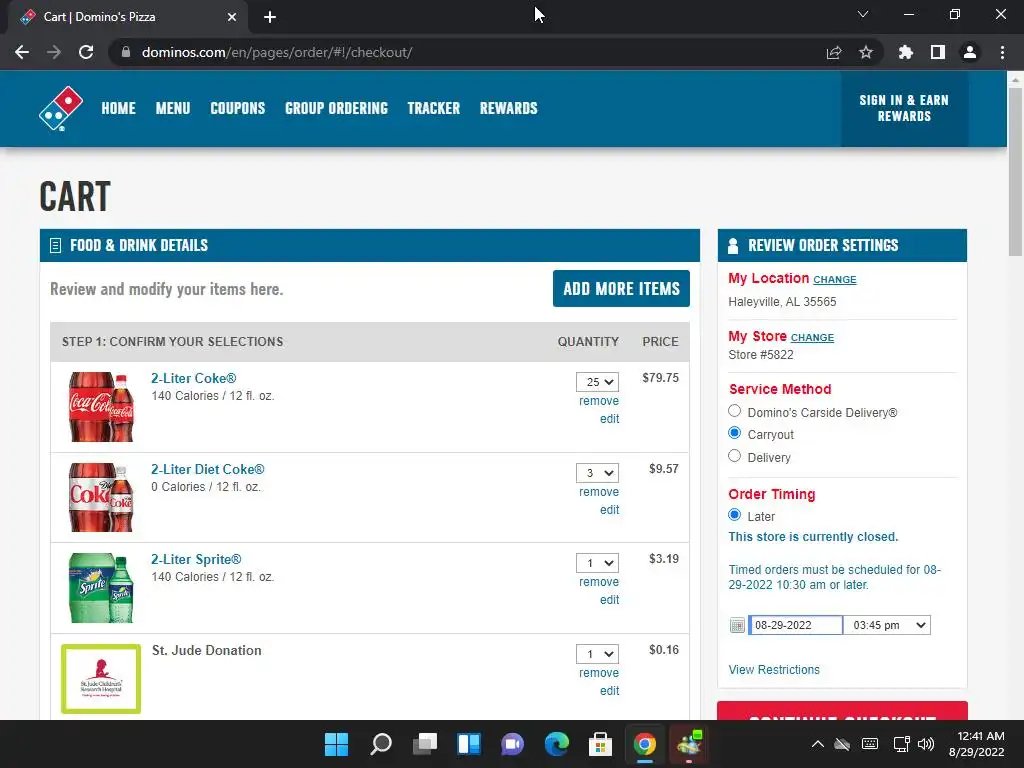Viewport: 1024px width, 768px height.
Task: Edit the 2-Liter Coke item
Action: (609, 419)
